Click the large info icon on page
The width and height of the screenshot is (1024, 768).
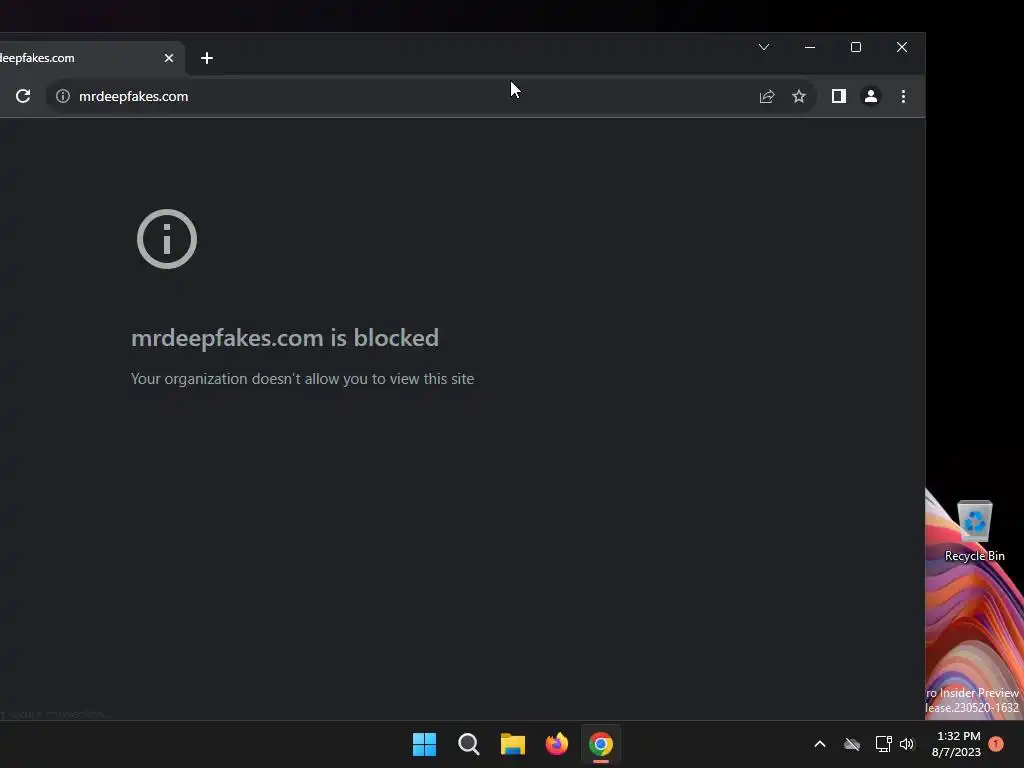click(167, 239)
